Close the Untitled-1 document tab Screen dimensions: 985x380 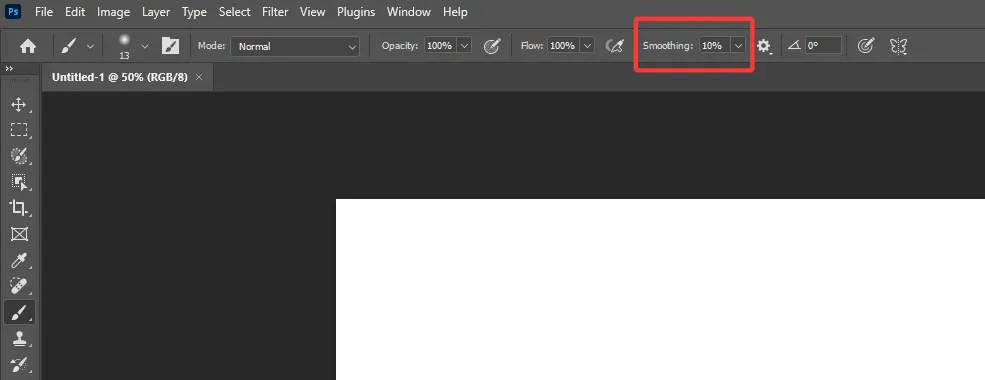[199, 77]
